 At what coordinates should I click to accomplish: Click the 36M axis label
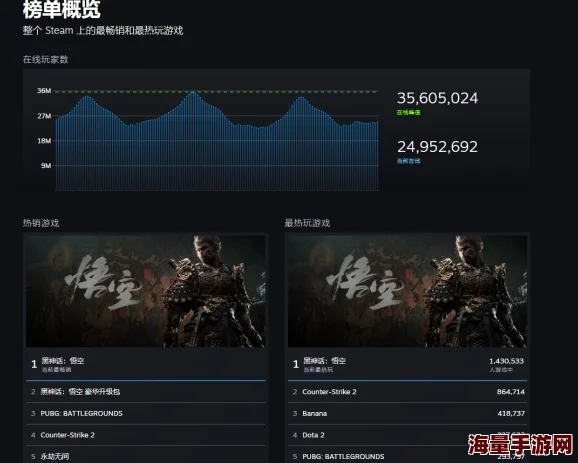(44, 91)
